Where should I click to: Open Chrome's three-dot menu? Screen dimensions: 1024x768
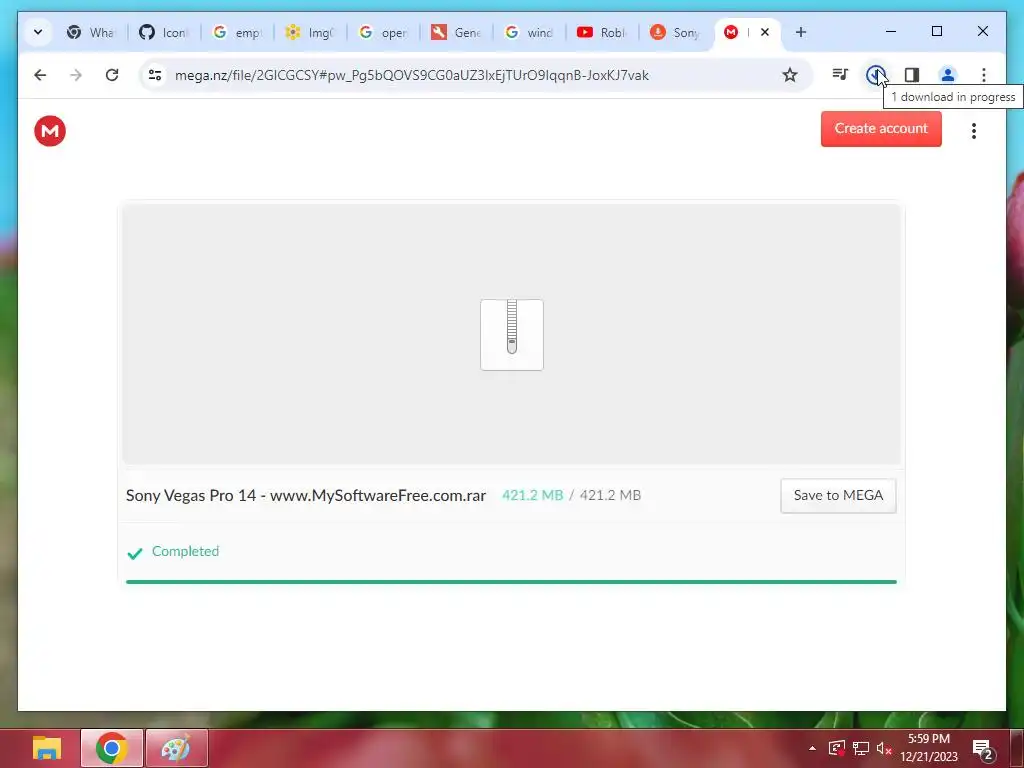tap(984, 75)
